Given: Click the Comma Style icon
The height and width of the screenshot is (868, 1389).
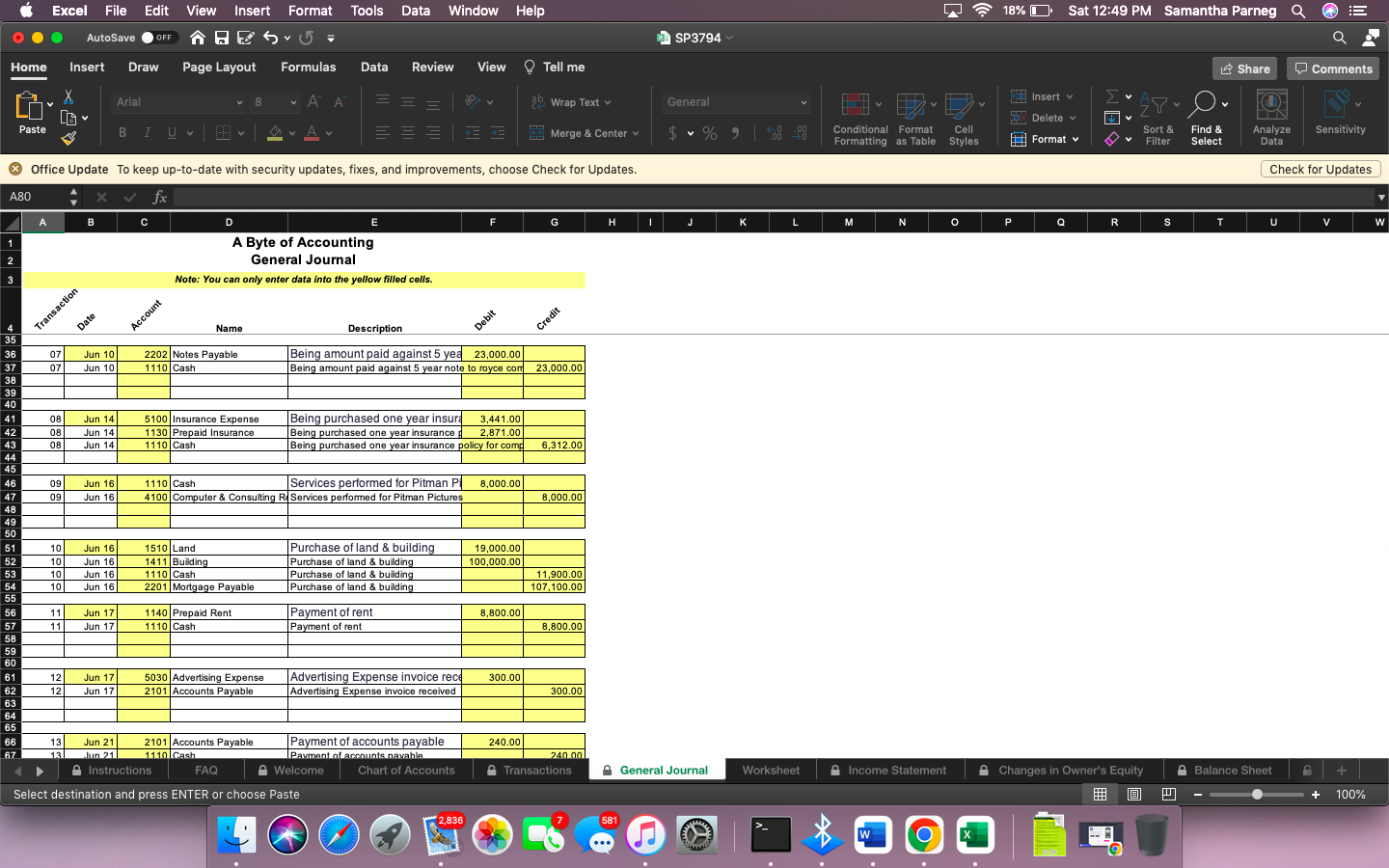Looking at the screenshot, I should pos(735,133).
